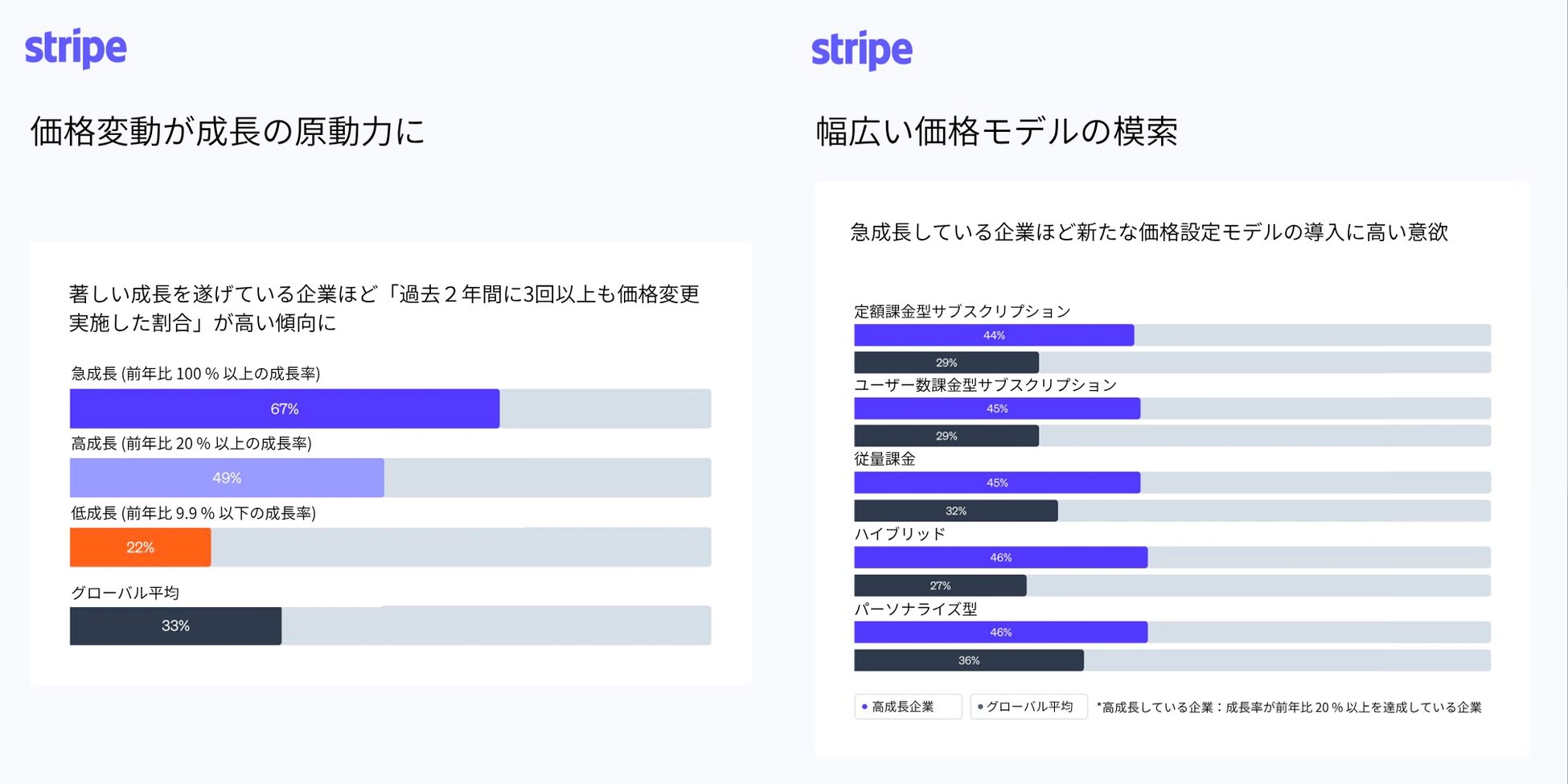The image size is (1568, 784).
Task: Click the 高成長企業 legend button
Action: [x=907, y=707]
